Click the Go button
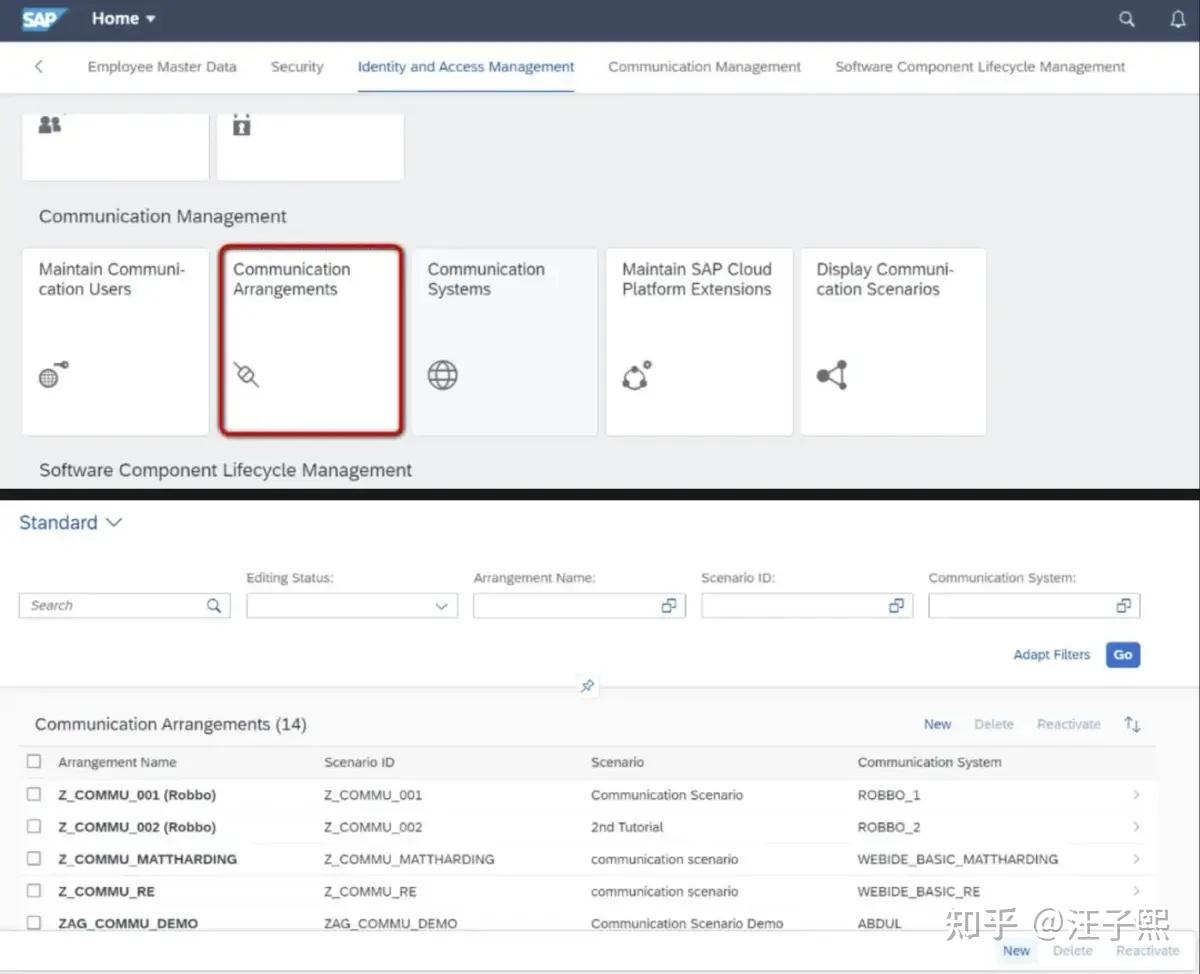 click(x=1123, y=655)
